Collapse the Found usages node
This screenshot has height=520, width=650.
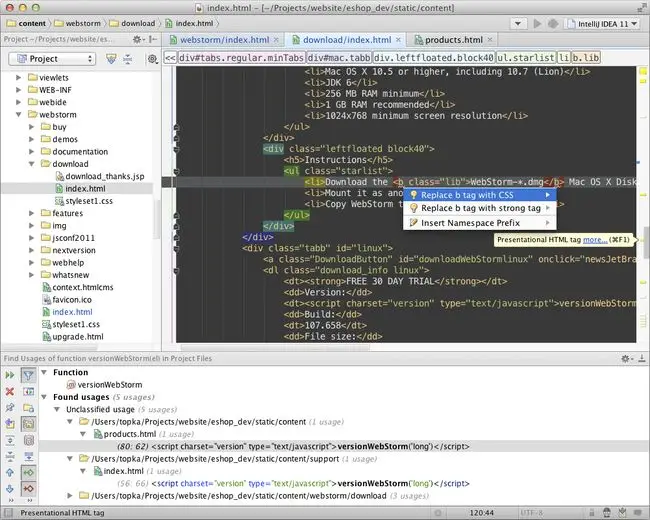click(44, 397)
